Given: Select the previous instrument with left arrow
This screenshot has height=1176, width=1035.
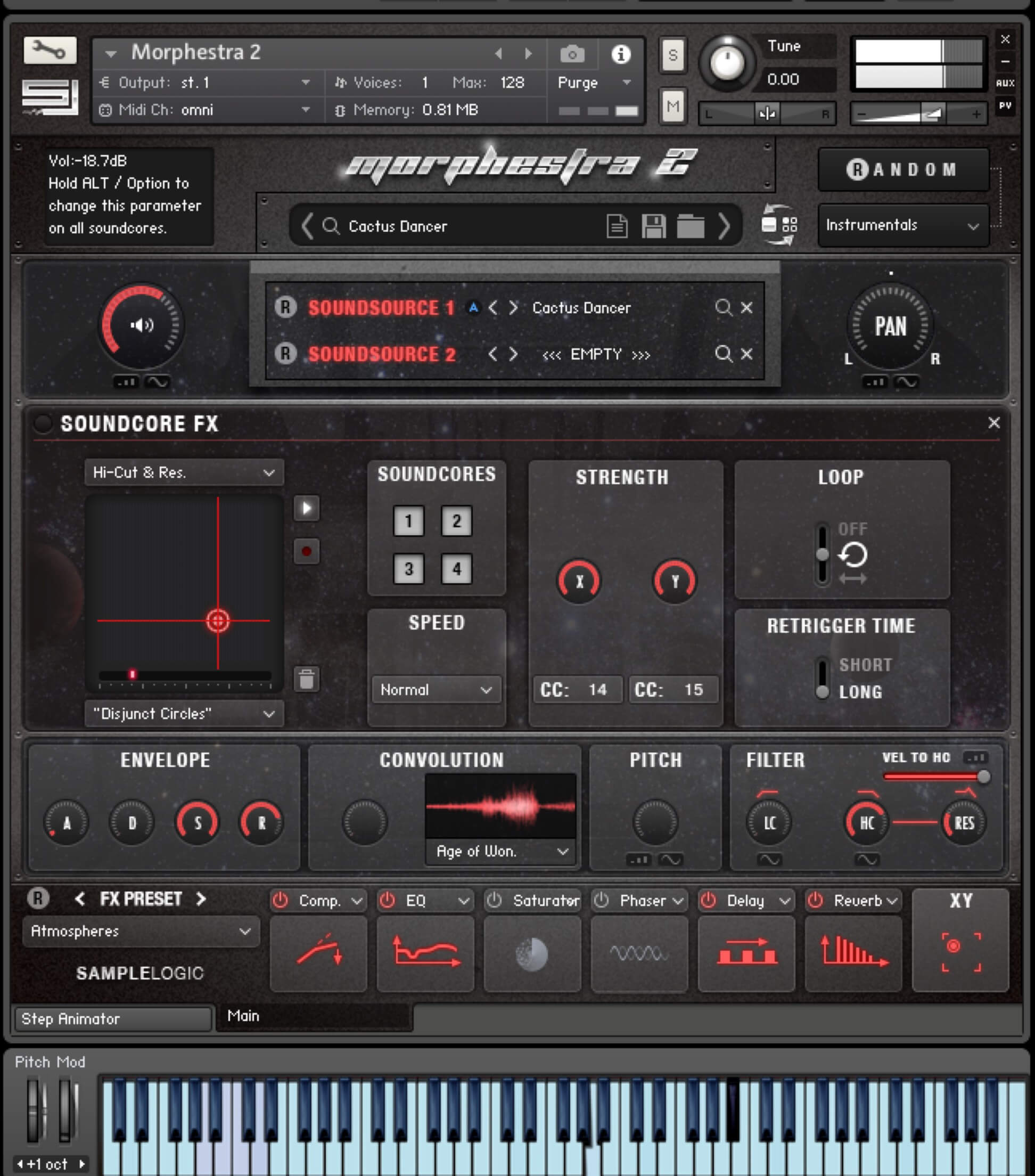Looking at the screenshot, I should (498, 53).
